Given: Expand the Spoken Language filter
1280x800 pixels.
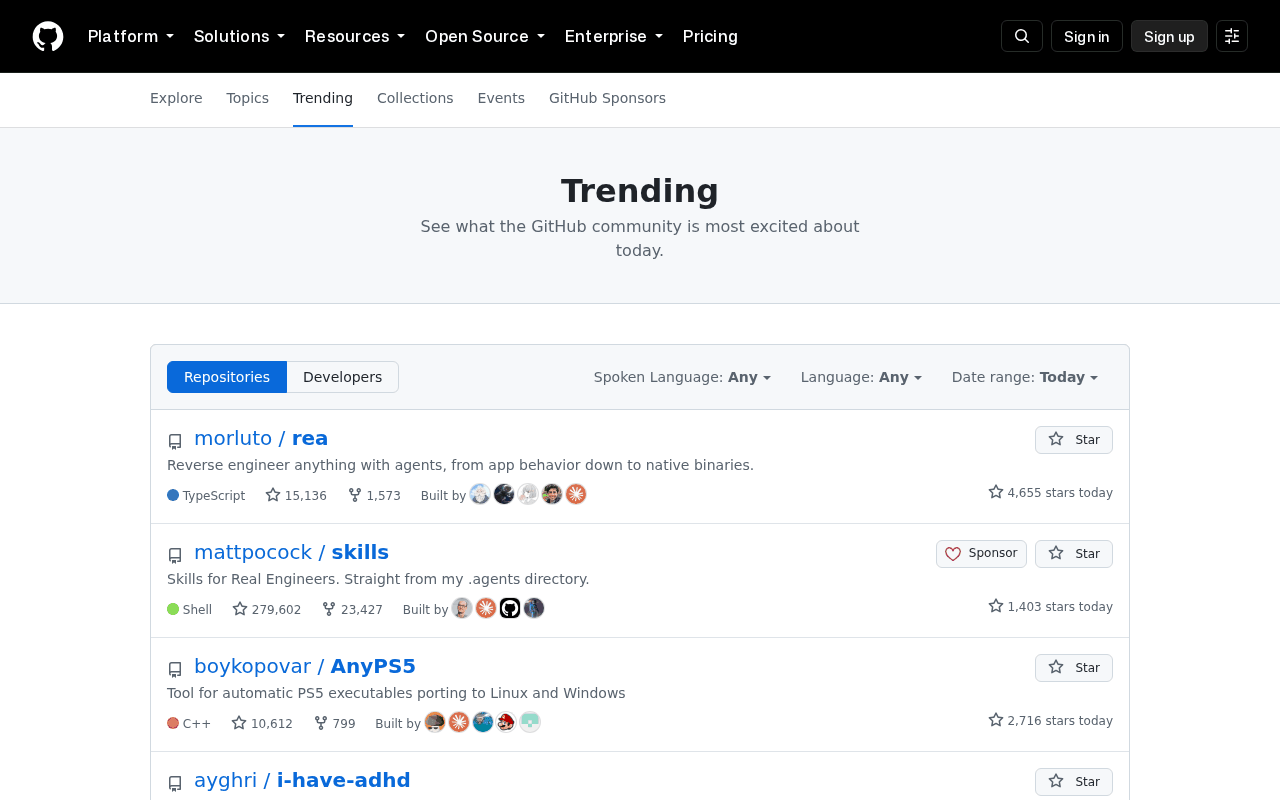Looking at the screenshot, I should pyautogui.click(x=682, y=377).
